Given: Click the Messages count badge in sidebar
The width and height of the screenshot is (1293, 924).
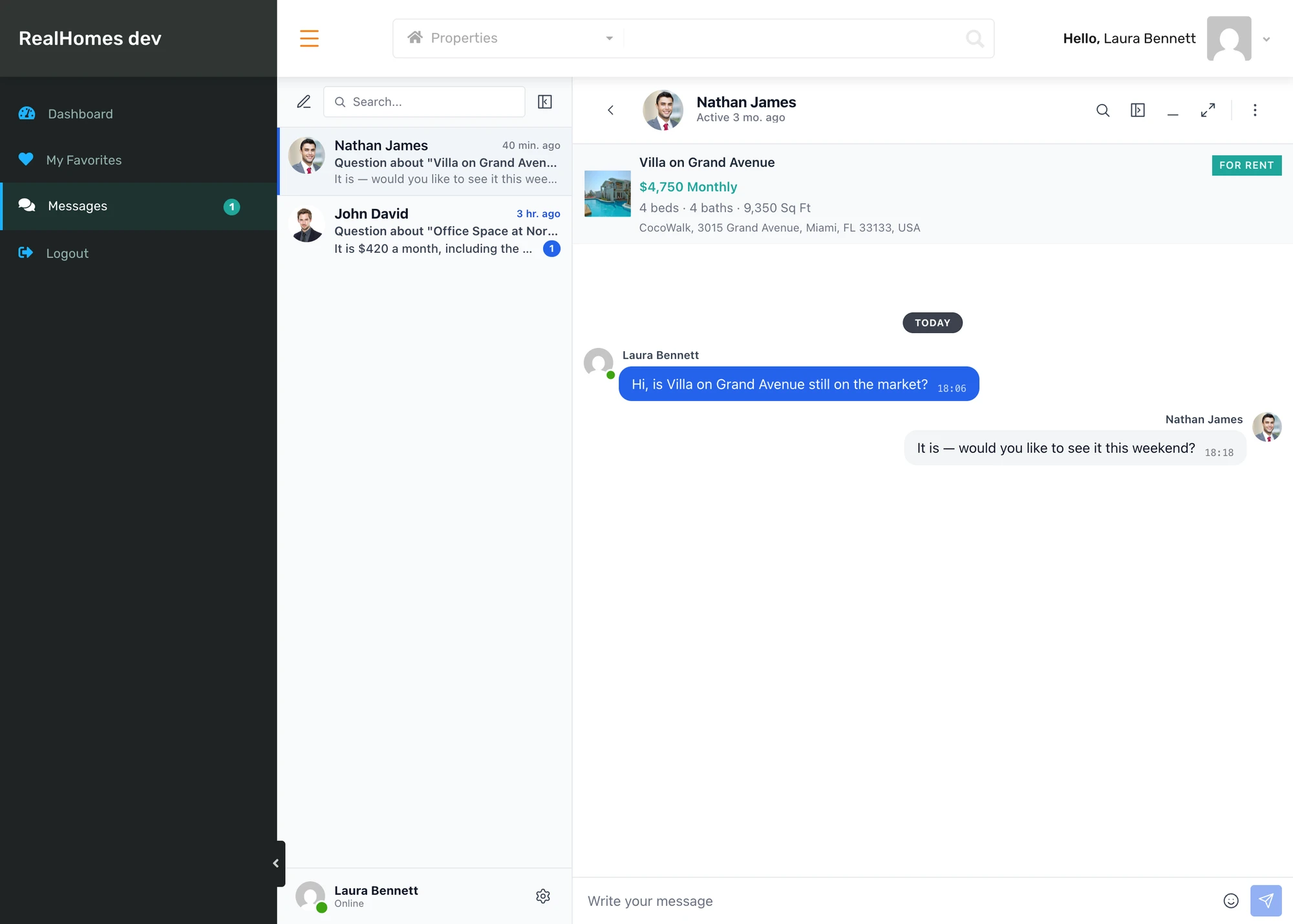Looking at the screenshot, I should pyautogui.click(x=231, y=207).
